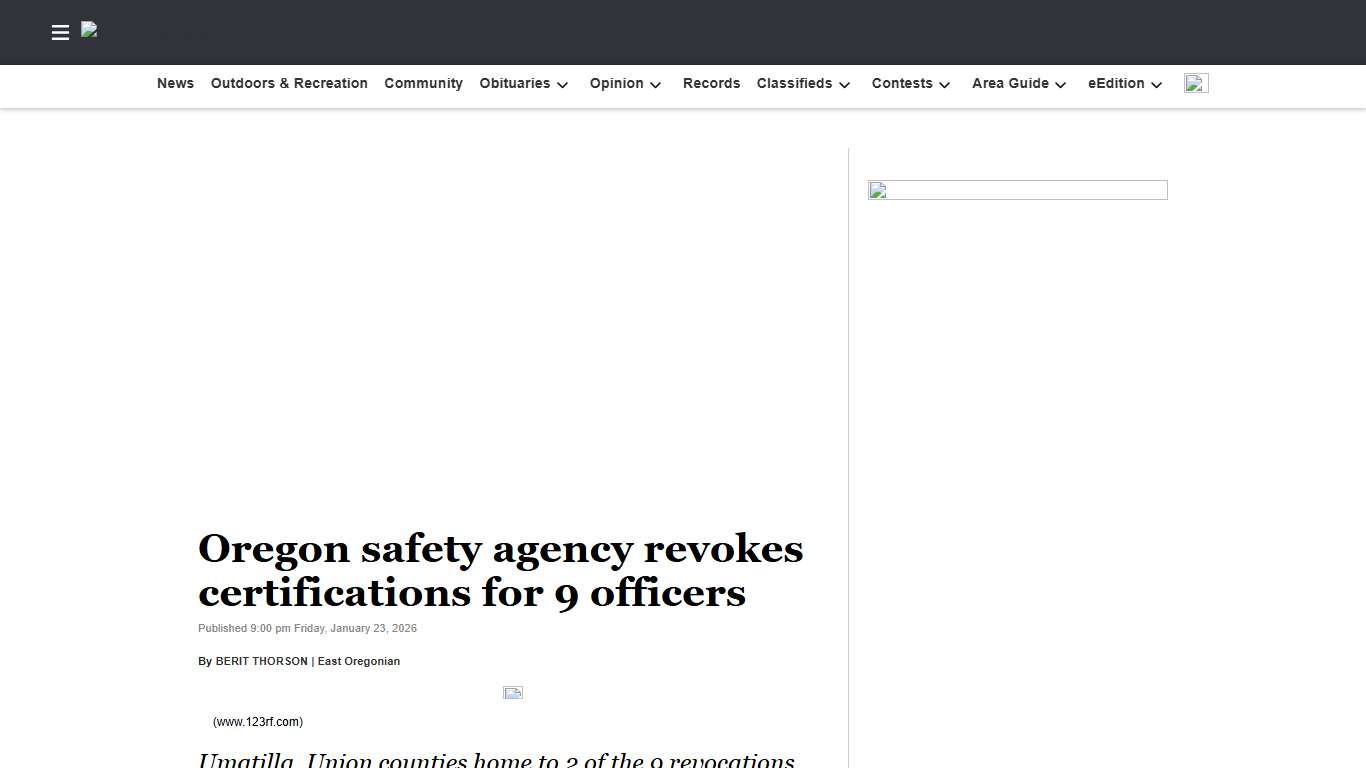The image size is (1366, 768).
Task: Follow the www.123rf.com credit link
Action: click(257, 721)
